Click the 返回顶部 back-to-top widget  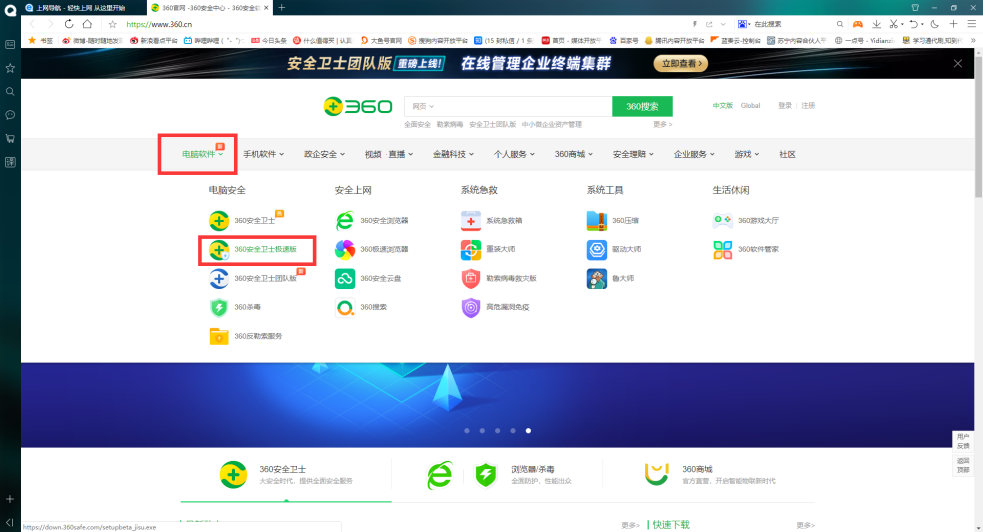click(963, 465)
